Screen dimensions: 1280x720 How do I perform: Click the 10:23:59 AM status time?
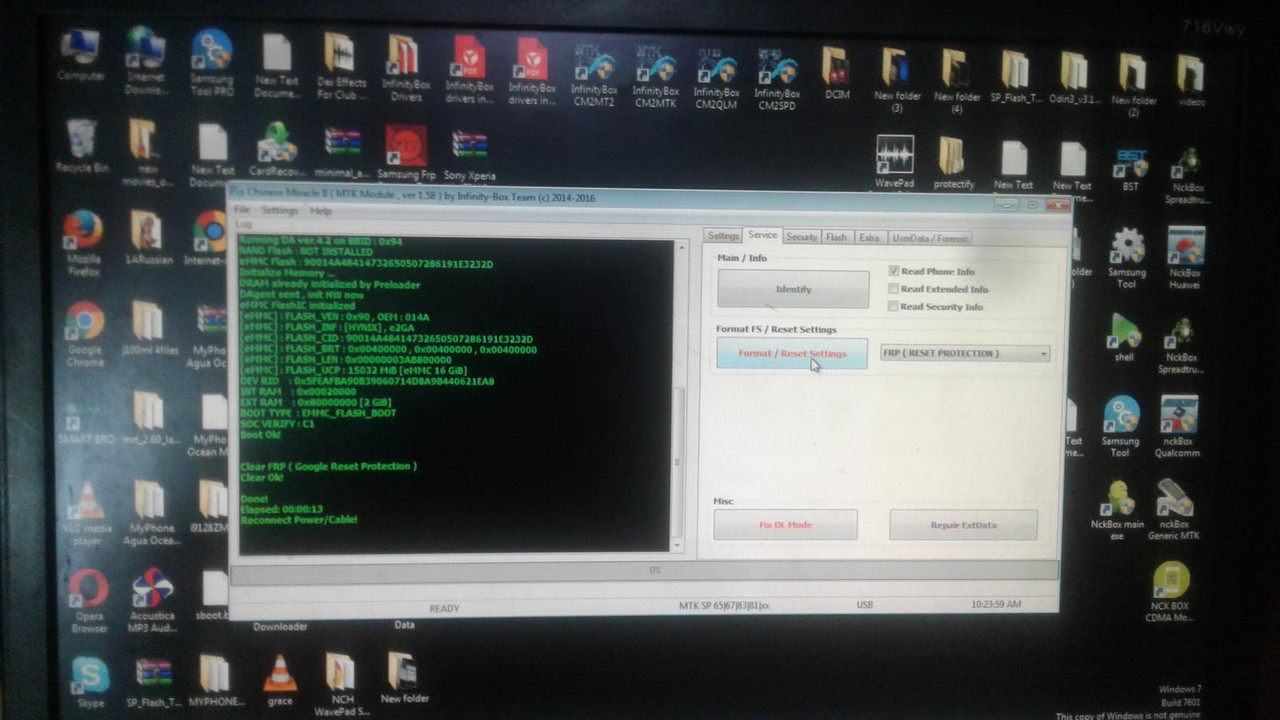(996, 604)
